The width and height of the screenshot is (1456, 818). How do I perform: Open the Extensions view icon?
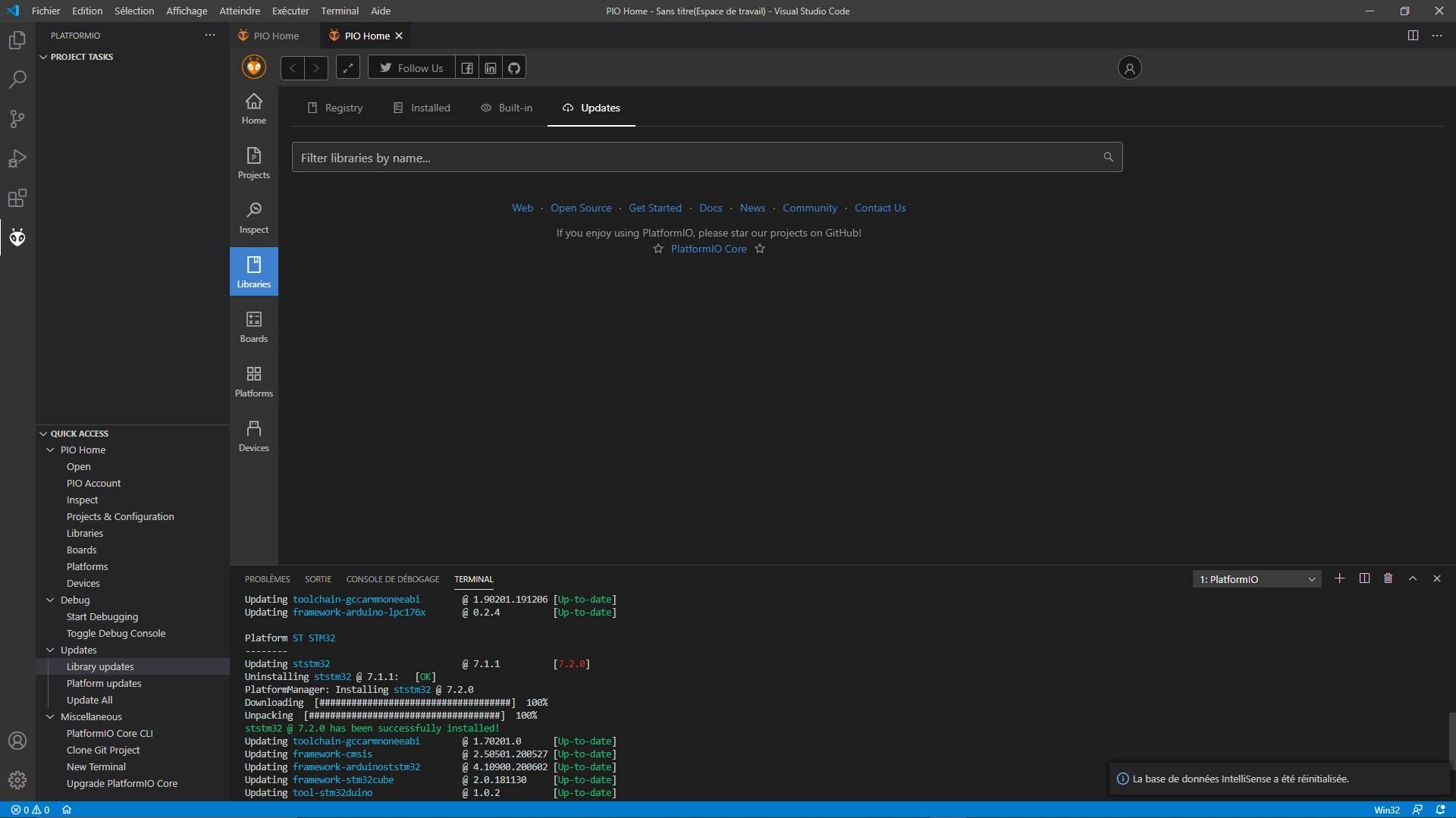(x=17, y=199)
